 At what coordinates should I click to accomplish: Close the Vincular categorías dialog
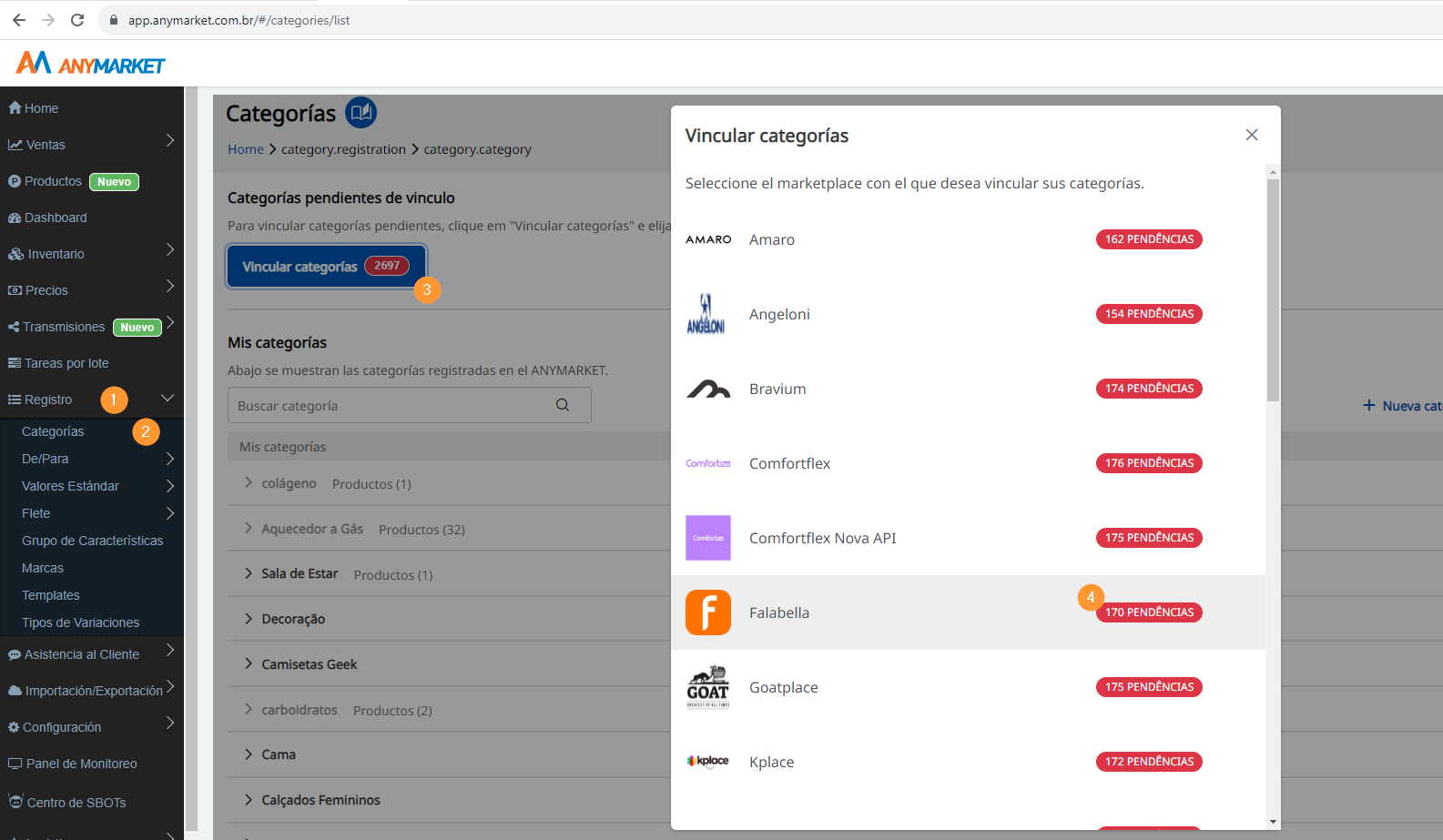[1252, 135]
